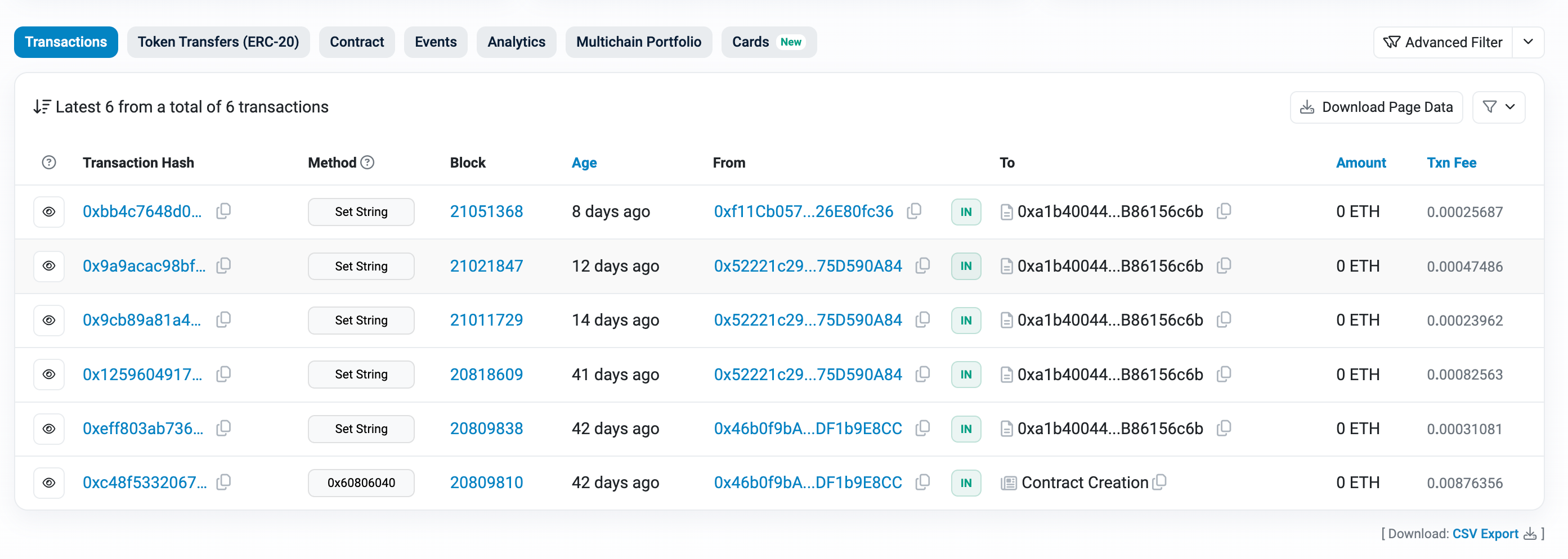Open the Transactions tab
The width and height of the screenshot is (1568, 559).
point(66,42)
